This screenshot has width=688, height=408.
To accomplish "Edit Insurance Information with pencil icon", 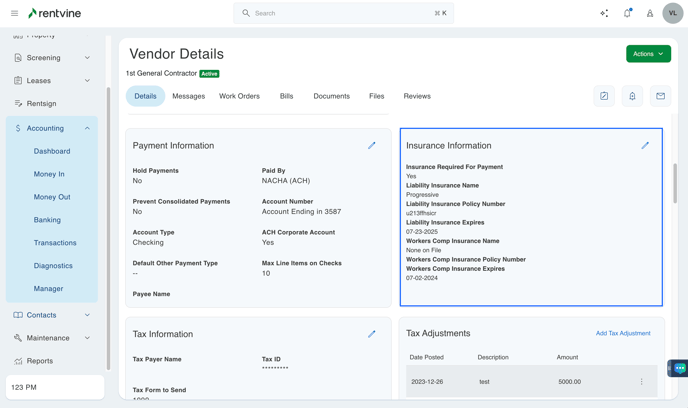I will click(645, 145).
